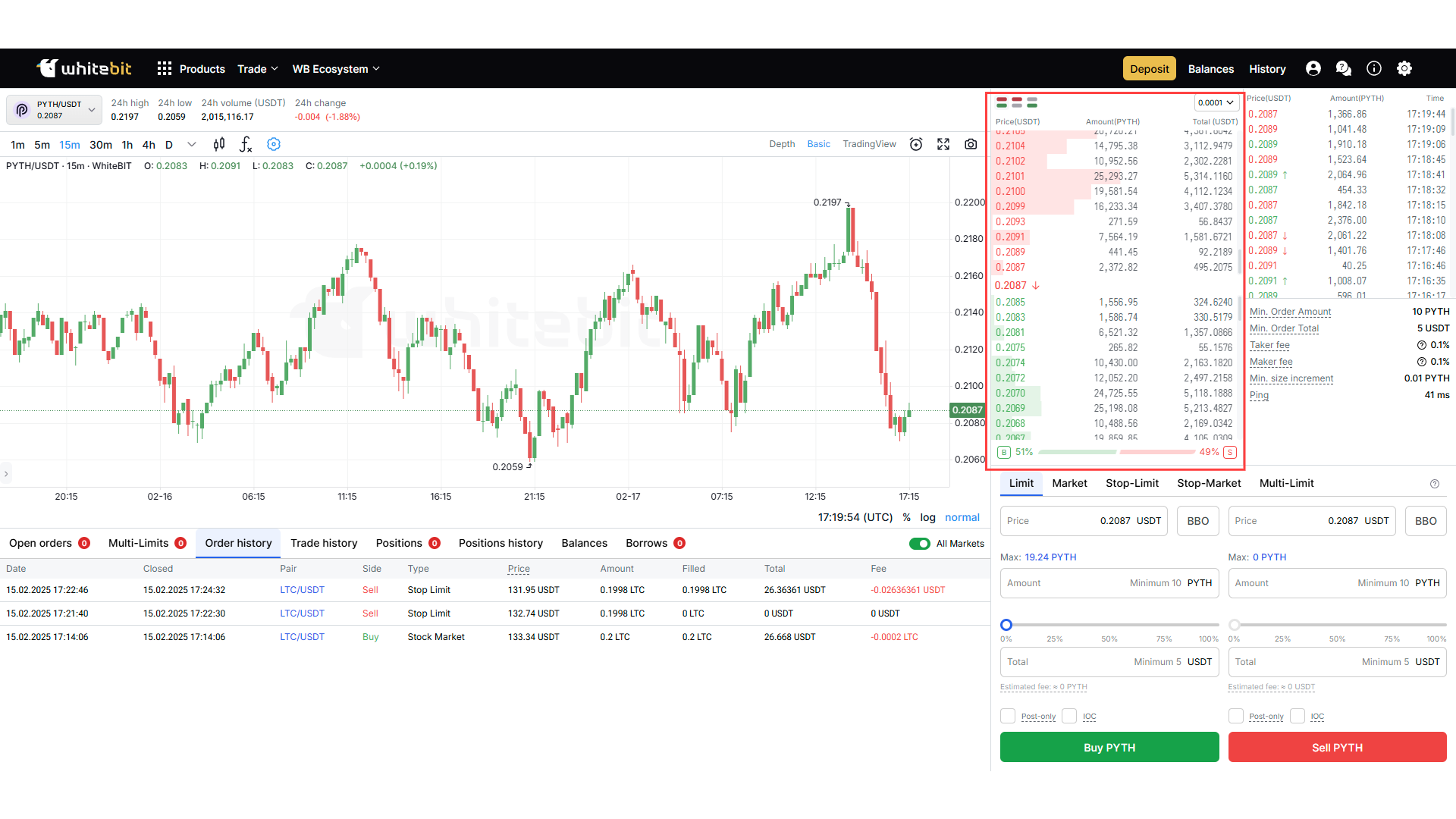Viewport: 1456px width, 819px height.
Task: Click BBO next to sell price
Action: pos(1426,521)
